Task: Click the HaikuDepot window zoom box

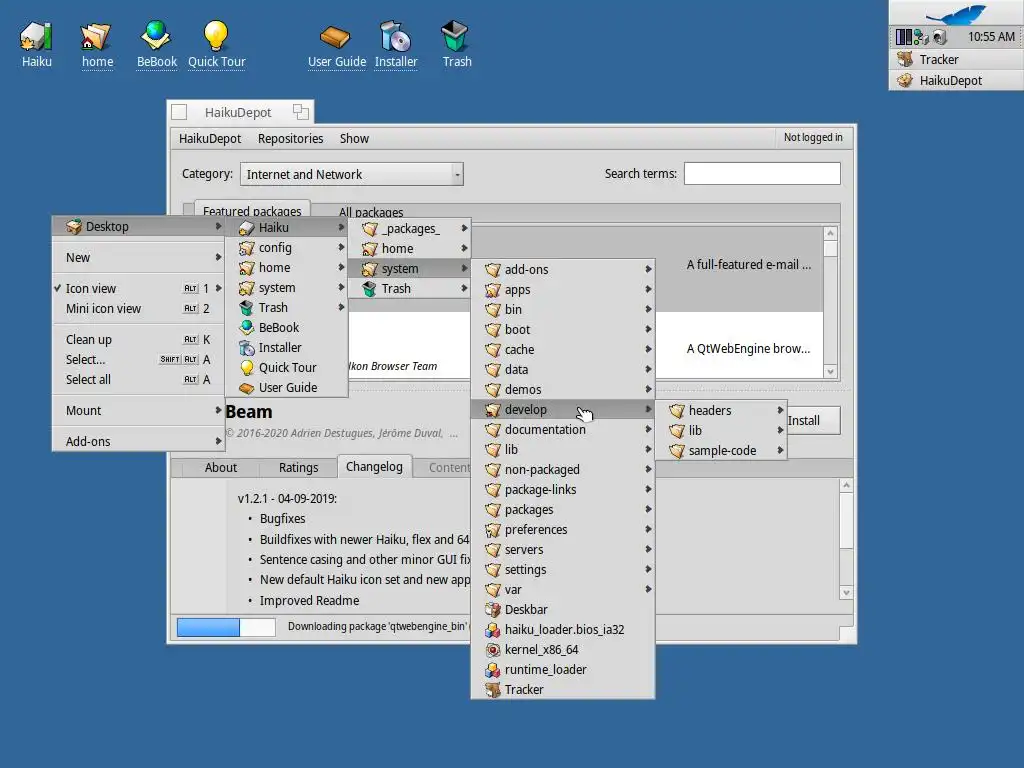Action: tap(300, 112)
